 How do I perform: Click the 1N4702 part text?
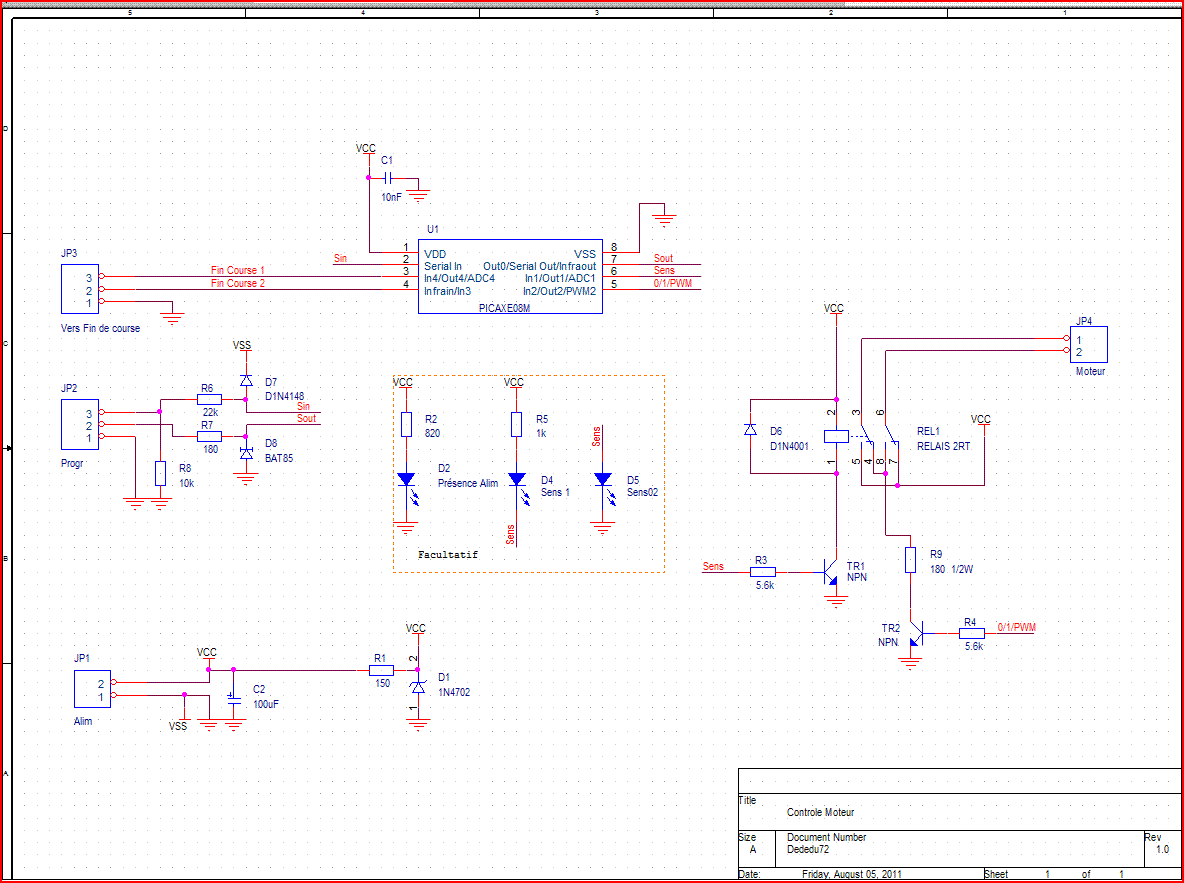point(454,692)
